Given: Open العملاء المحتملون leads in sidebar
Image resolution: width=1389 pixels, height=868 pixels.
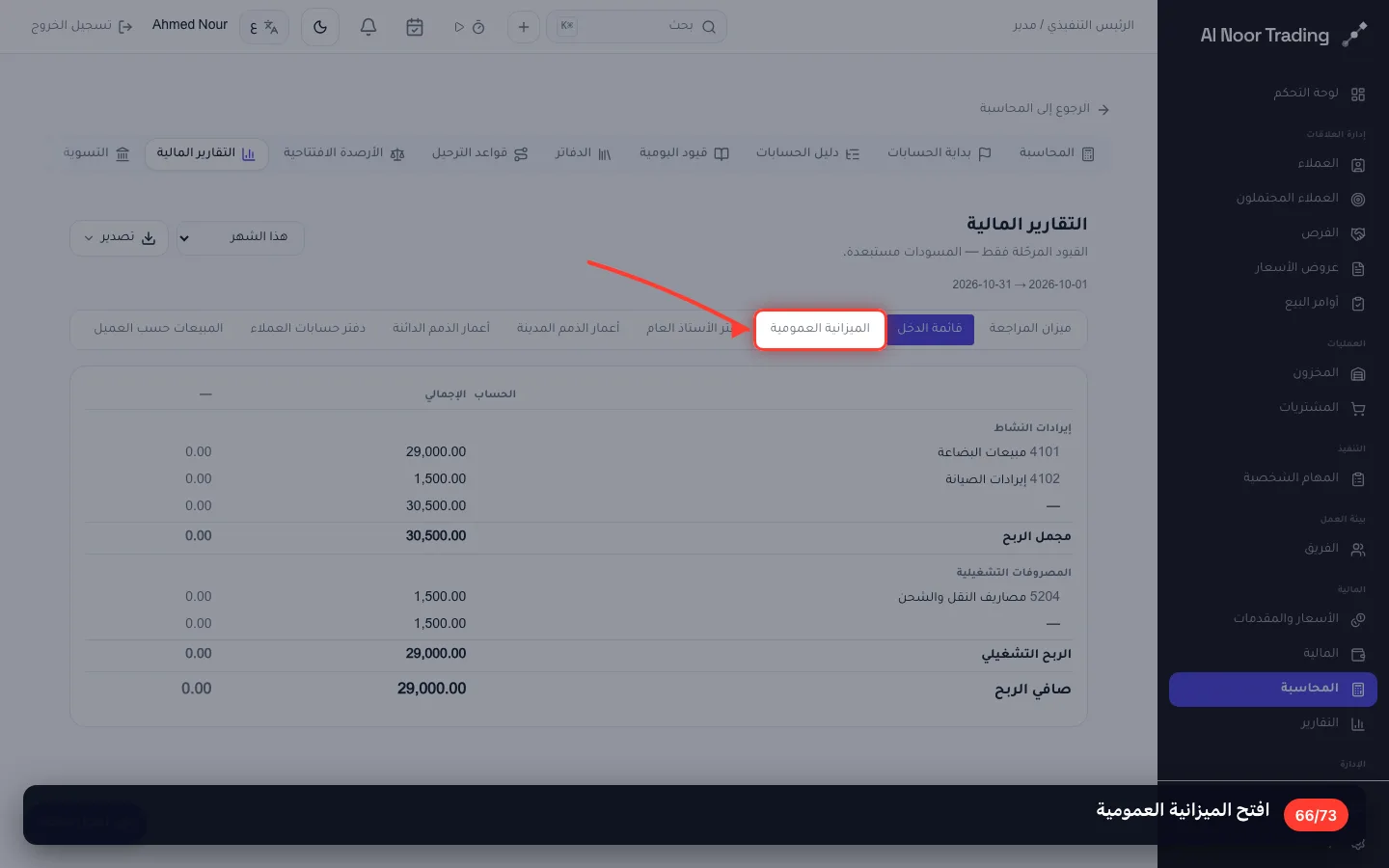Looking at the screenshot, I should click(x=1273, y=199).
